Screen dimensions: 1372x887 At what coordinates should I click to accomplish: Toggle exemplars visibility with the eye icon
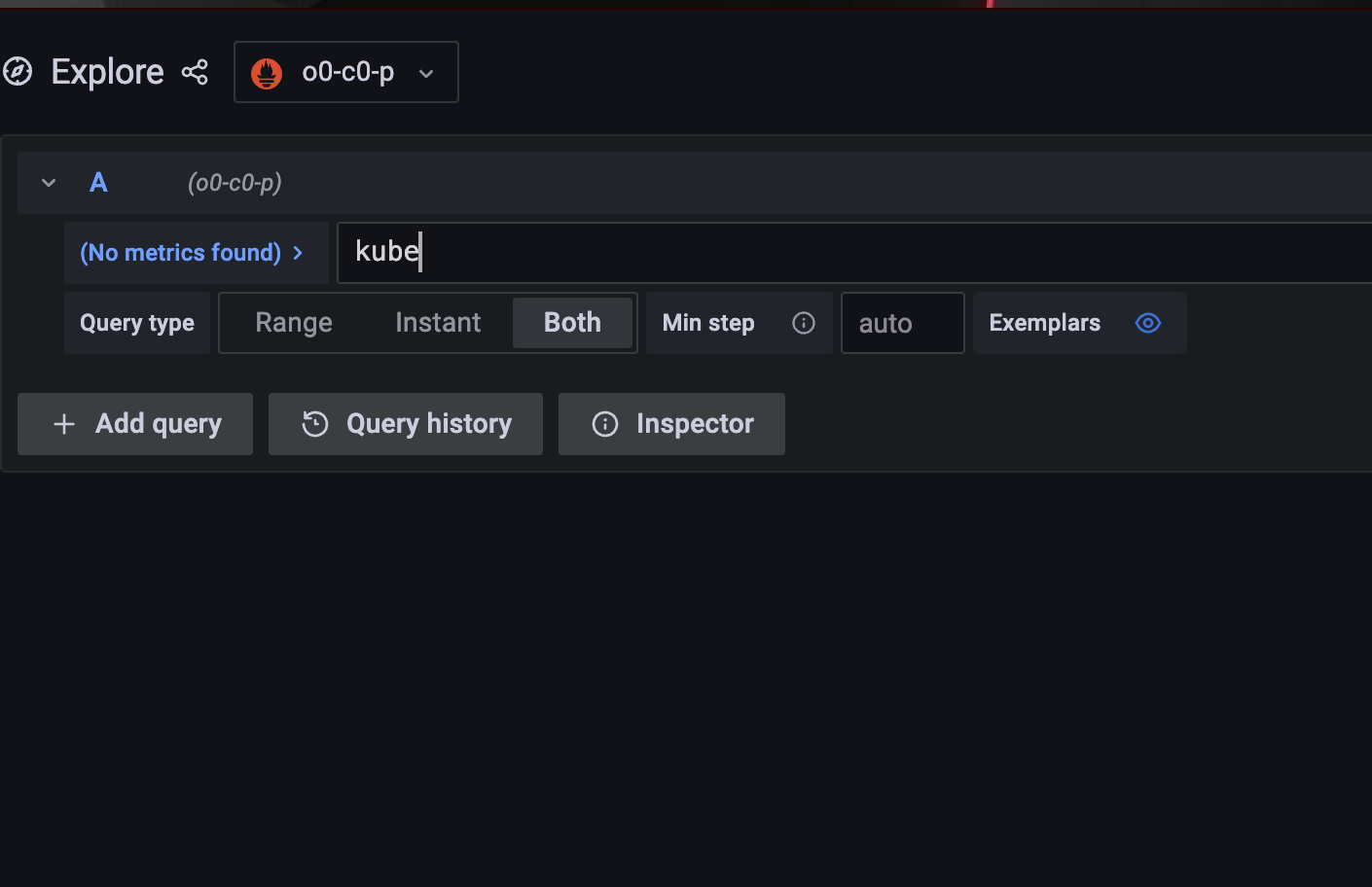(1148, 323)
